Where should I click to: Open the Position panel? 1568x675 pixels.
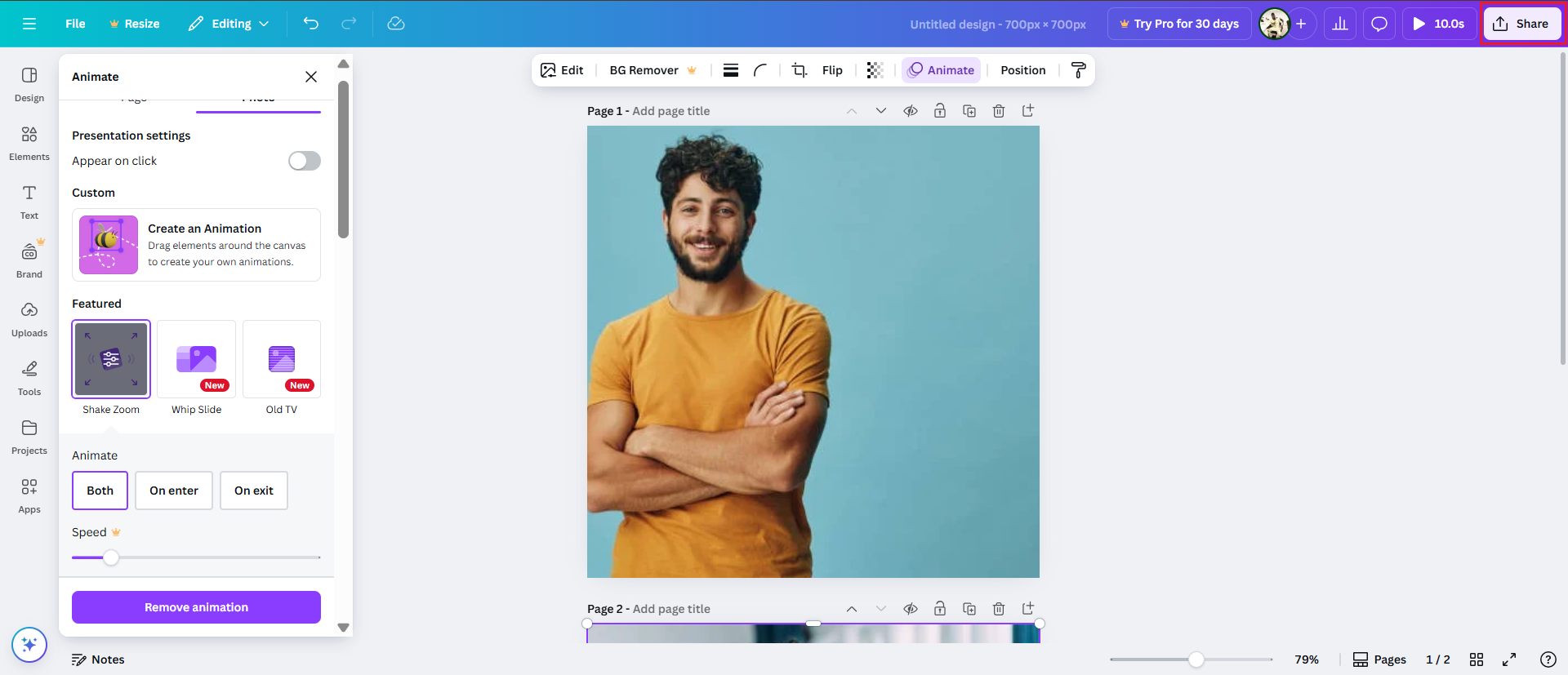pyautogui.click(x=1023, y=70)
